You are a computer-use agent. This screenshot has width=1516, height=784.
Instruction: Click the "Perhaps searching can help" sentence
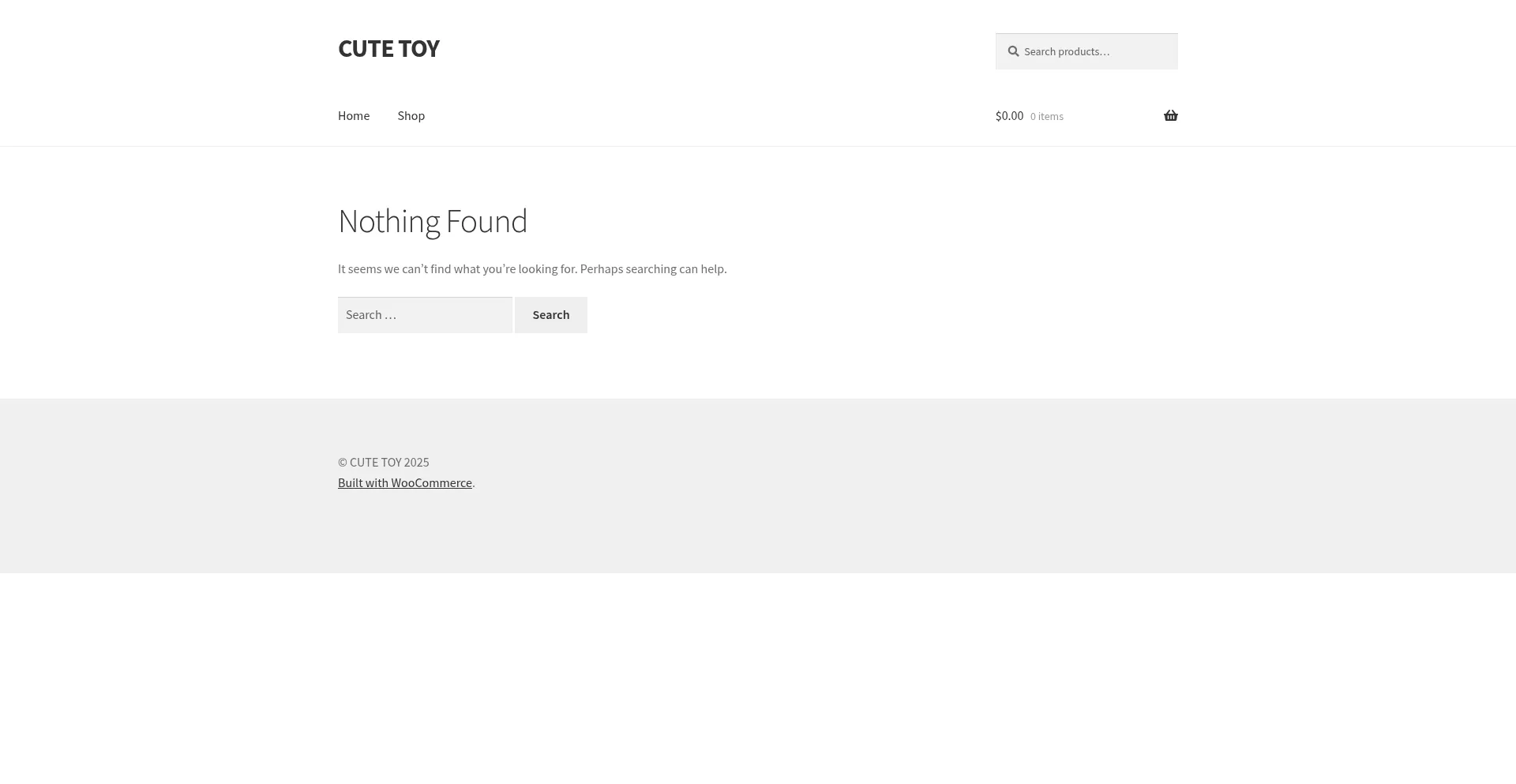[x=653, y=269]
